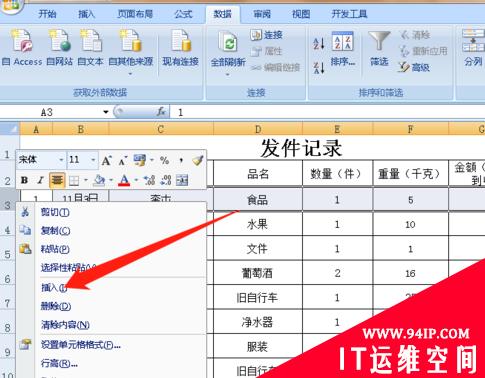Screen dimensions: 485x378
Task: Switch to the 开发工具 tab
Action: [349, 14]
